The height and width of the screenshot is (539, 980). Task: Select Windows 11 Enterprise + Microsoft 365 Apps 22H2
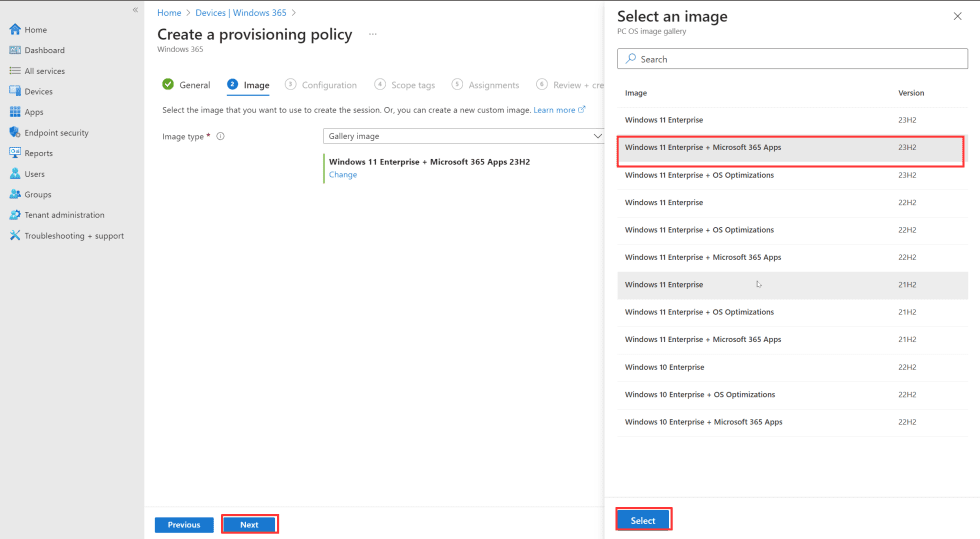(x=792, y=258)
